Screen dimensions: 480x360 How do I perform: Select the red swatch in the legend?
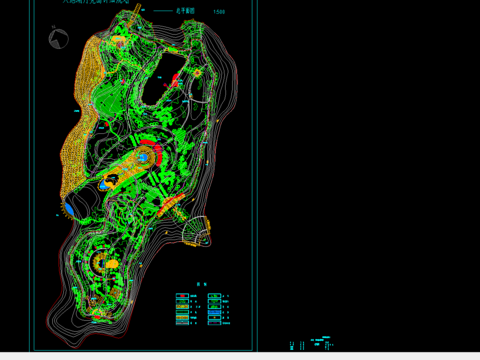click(182, 296)
